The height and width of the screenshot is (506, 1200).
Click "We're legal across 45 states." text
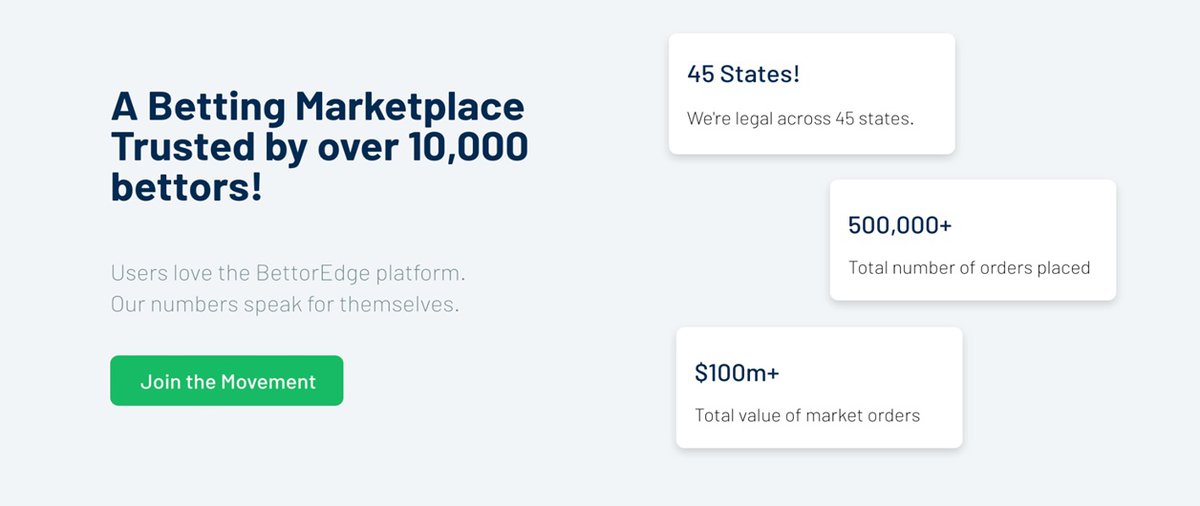[x=800, y=118]
